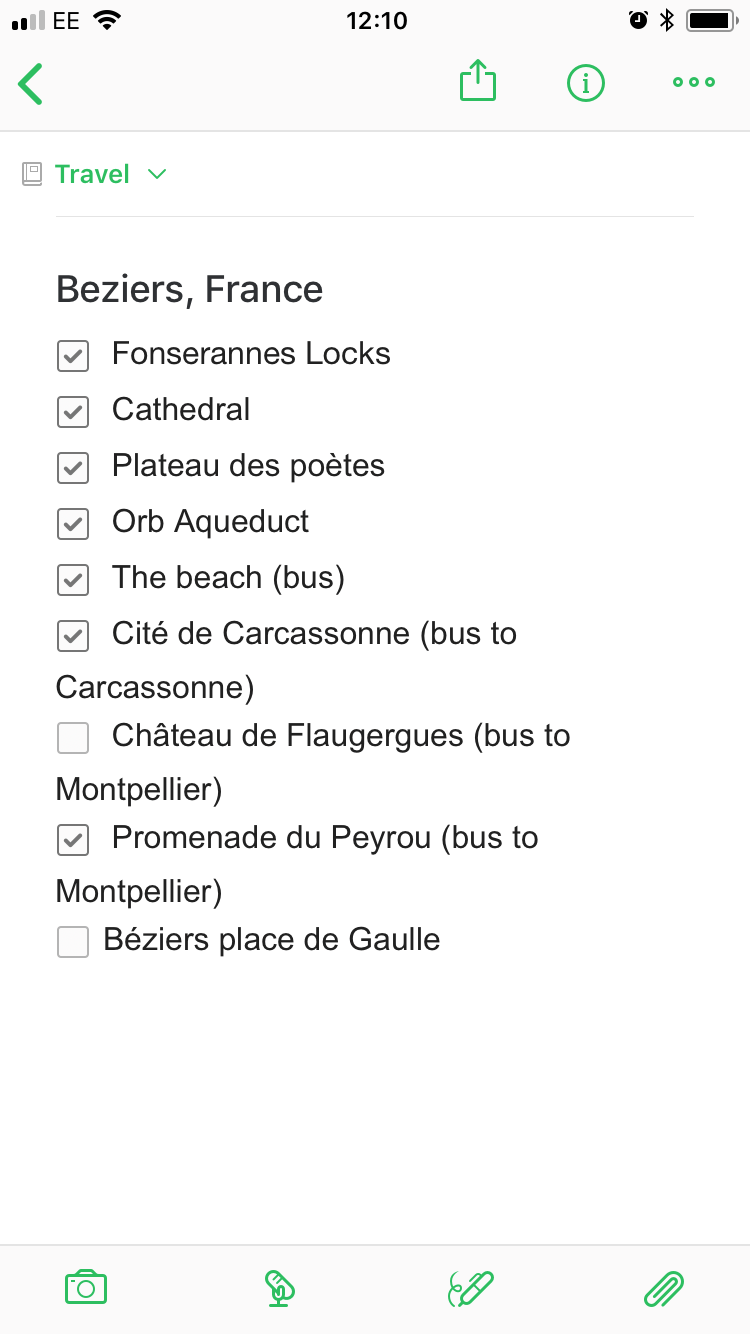Uncheck the Cathedral checkbox

click(x=73, y=411)
